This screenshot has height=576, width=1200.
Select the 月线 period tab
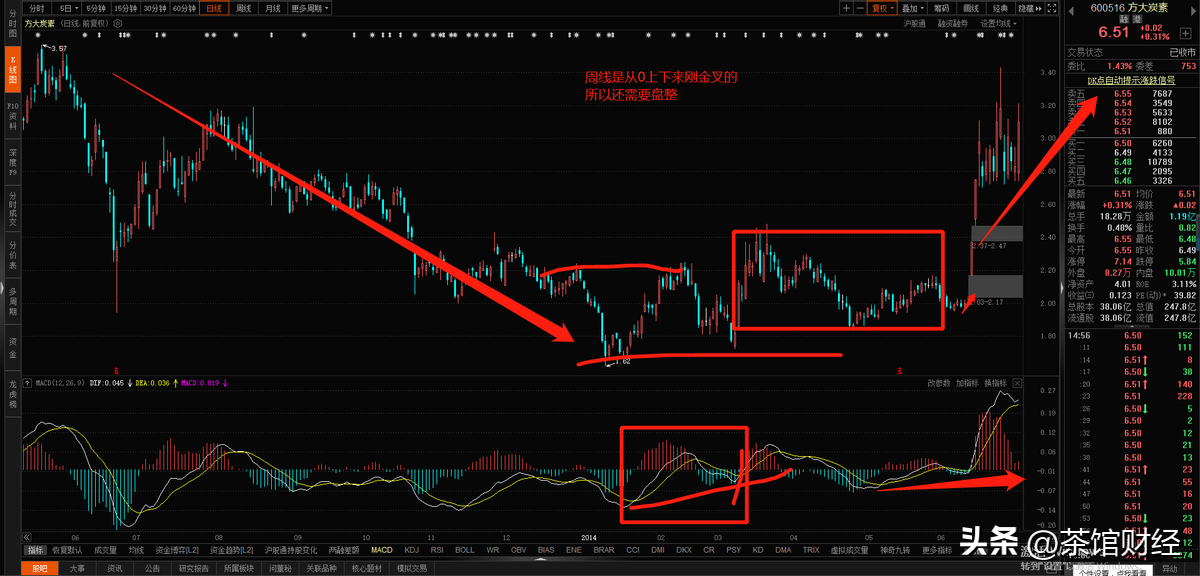273,8
